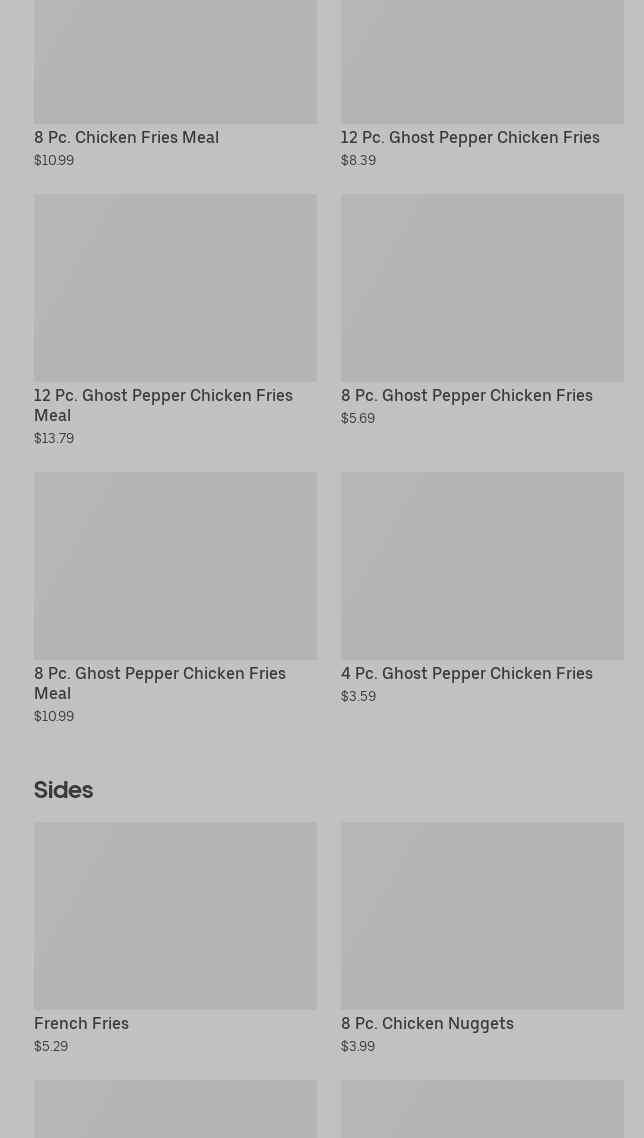
Task: Click the 4 Pc. Ghost Pepper Chicken Fries image
Action: (x=482, y=565)
